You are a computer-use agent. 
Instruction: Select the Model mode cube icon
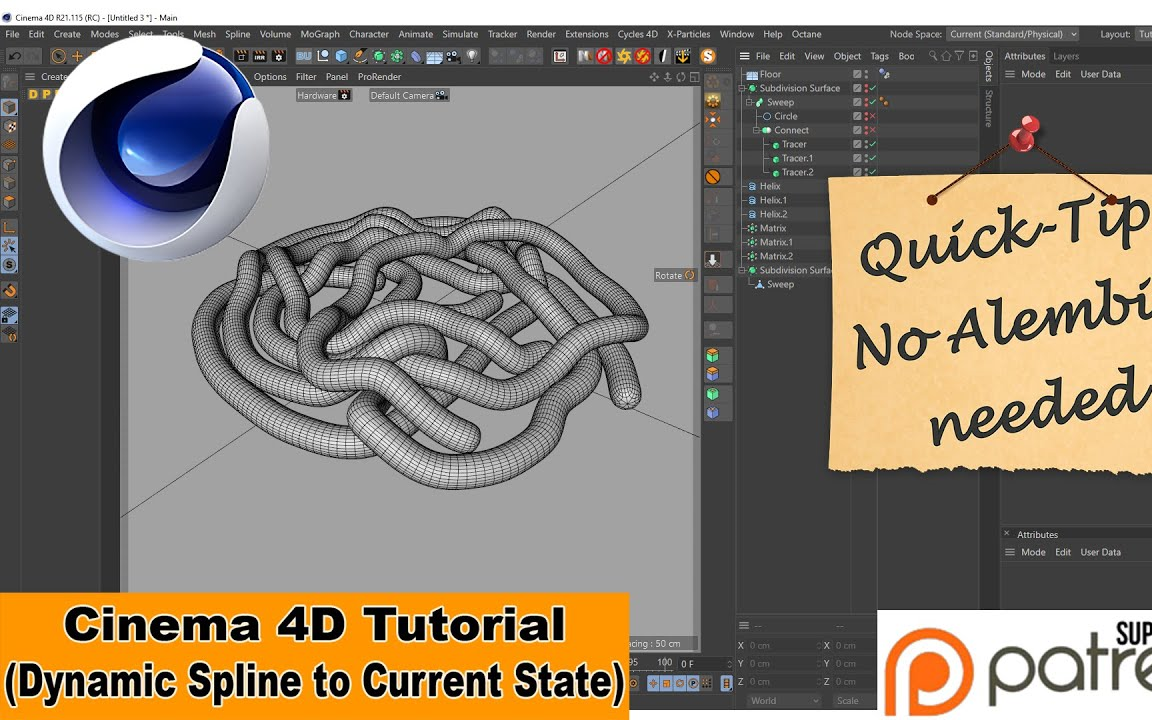[x=11, y=108]
